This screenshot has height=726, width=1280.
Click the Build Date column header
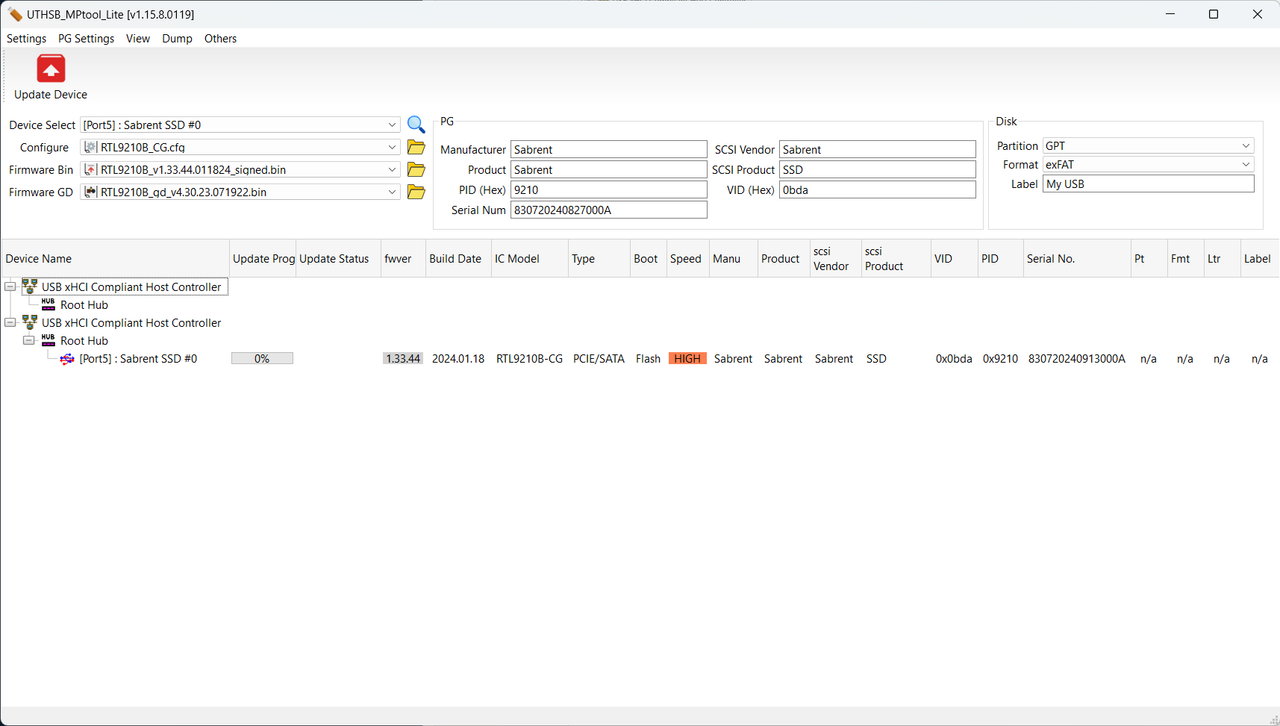pos(458,258)
